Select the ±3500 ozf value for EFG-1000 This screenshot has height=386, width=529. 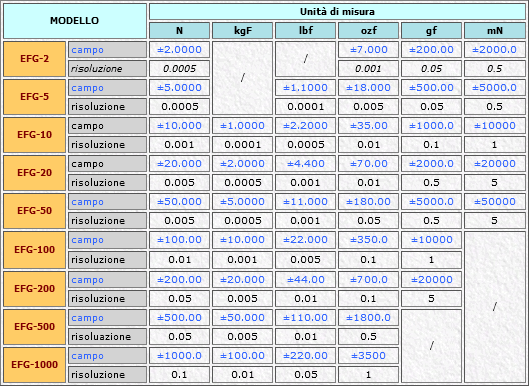coord(369,356)
